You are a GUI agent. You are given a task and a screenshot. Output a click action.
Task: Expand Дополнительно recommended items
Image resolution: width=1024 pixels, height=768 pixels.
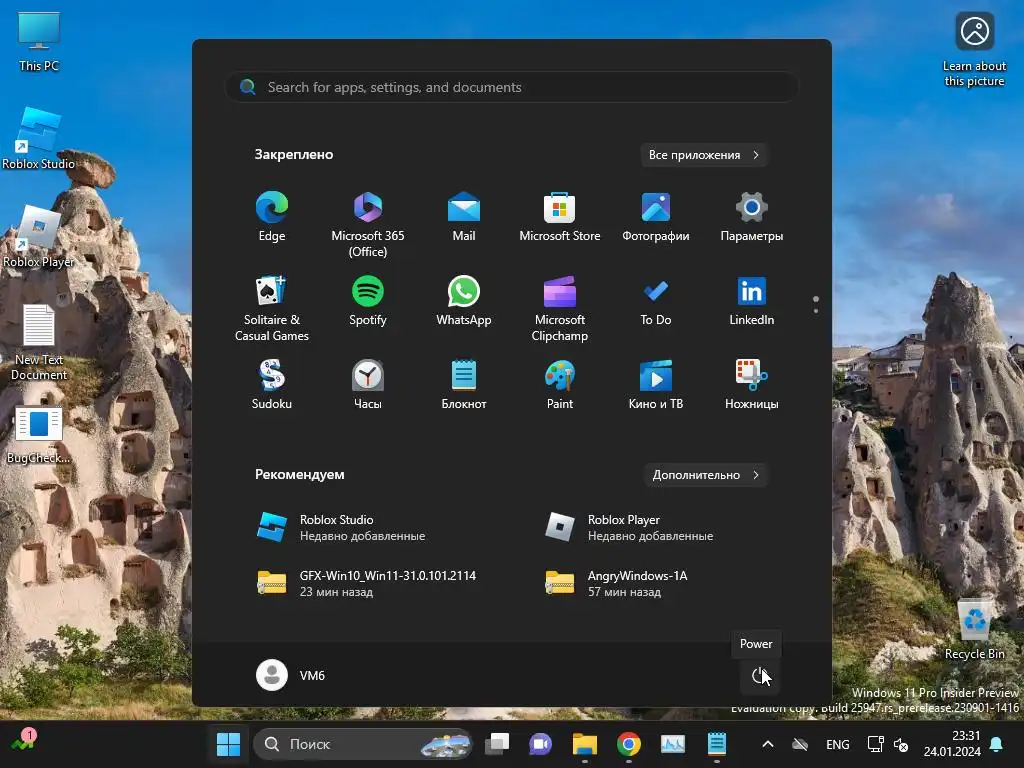point(705,475)
